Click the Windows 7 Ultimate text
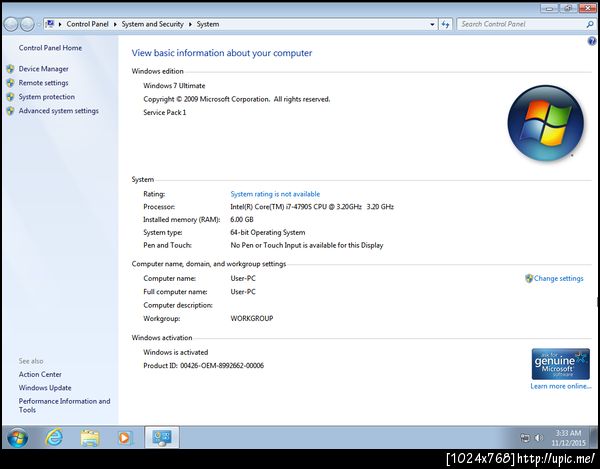The height and width of the screenshot is (469, 600). click(174, 86)
